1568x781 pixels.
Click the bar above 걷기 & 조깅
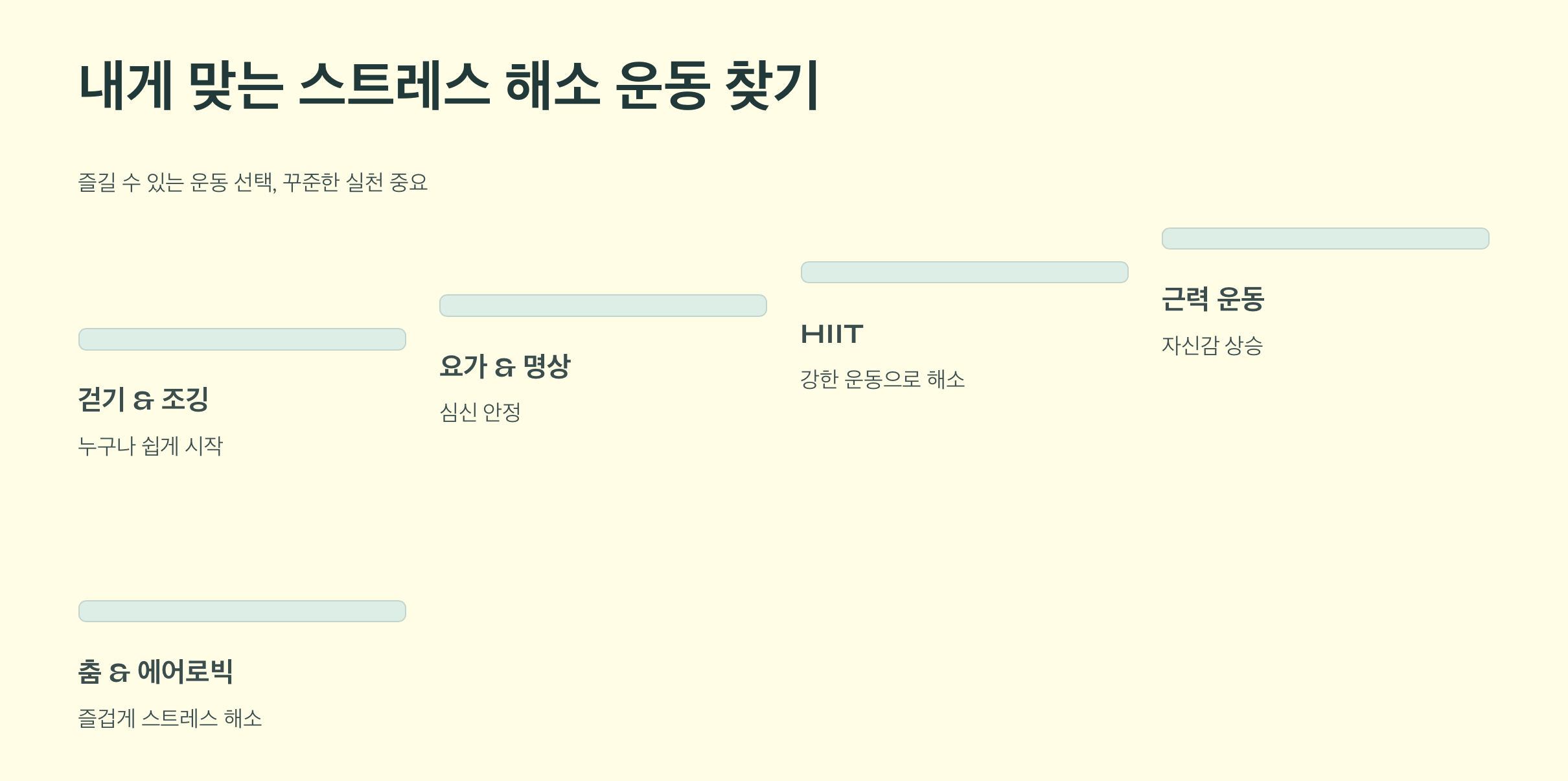[x=242, y=339]
